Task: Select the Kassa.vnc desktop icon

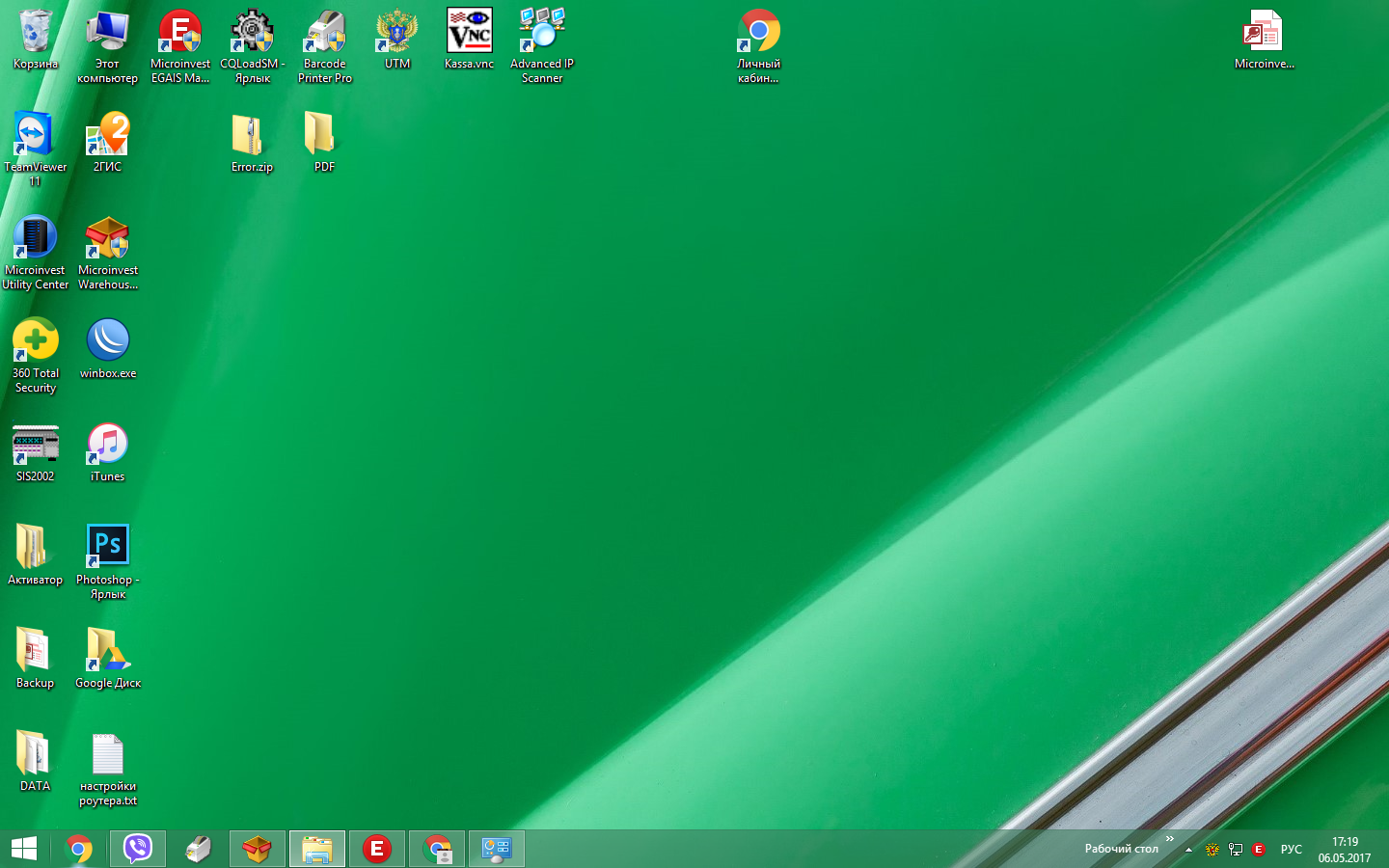Action: pos(469,34)
